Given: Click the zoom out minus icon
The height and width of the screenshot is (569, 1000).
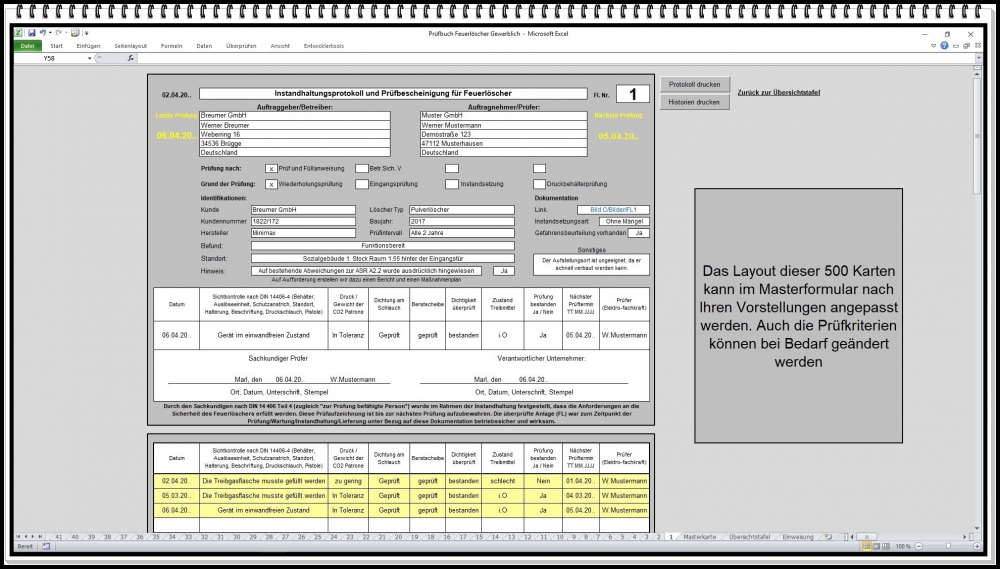Looking at the screenshot, I should point(918,546).
